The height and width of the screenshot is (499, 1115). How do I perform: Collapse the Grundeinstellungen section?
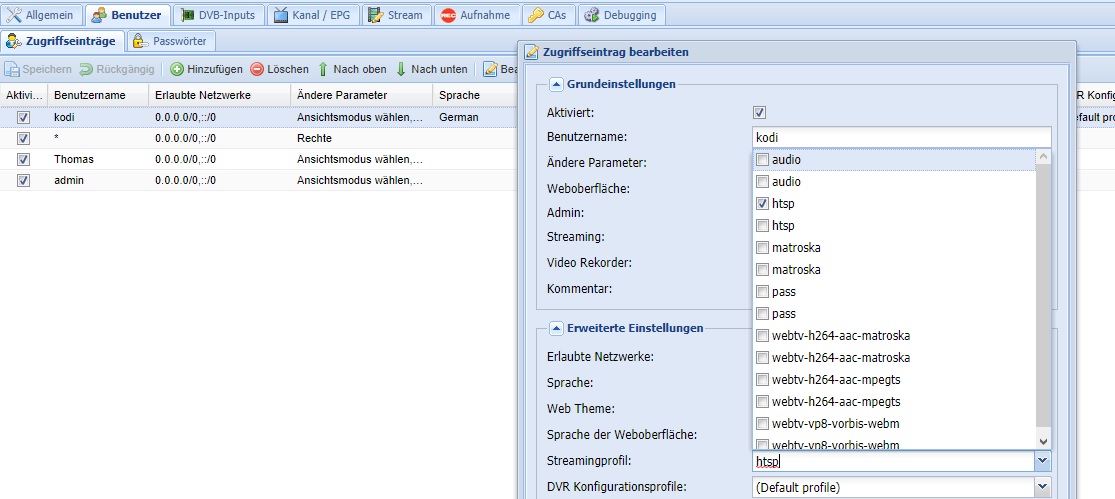556,85
